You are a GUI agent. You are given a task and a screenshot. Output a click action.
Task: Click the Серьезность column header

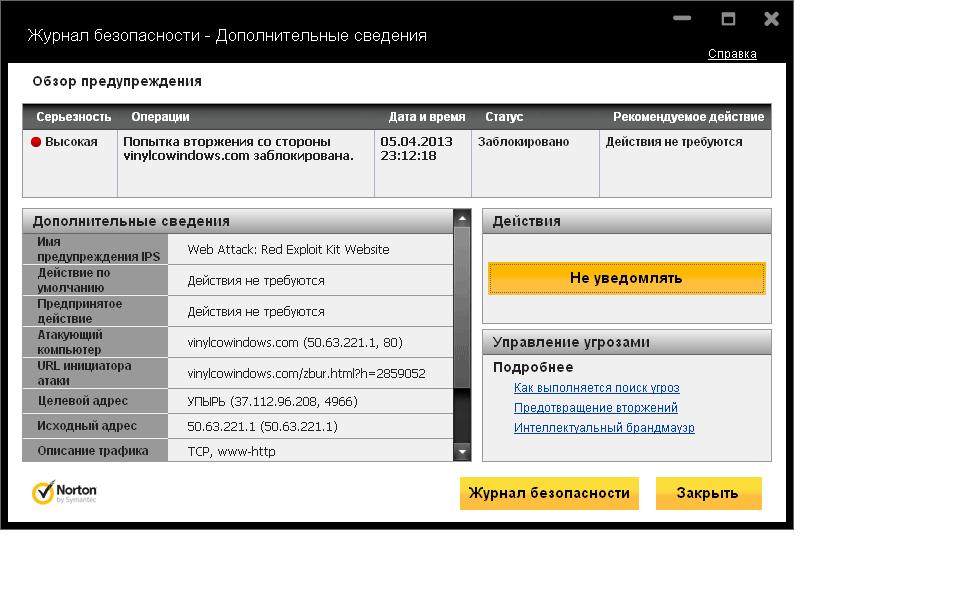click(x=74, y=117)
